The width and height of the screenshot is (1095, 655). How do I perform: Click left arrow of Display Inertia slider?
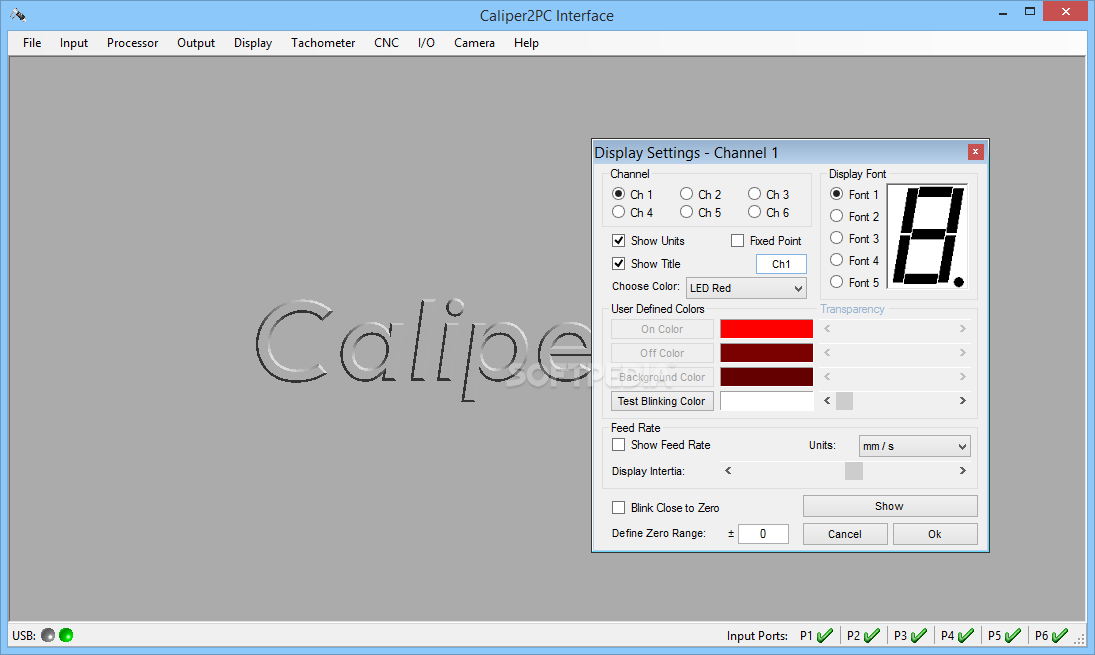point(728,471)
